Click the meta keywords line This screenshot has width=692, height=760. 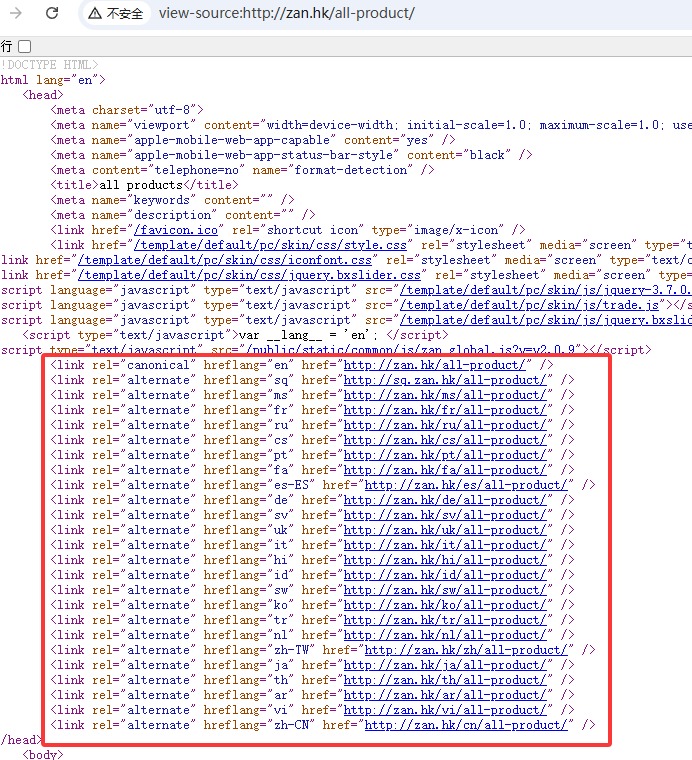(172, 200)
